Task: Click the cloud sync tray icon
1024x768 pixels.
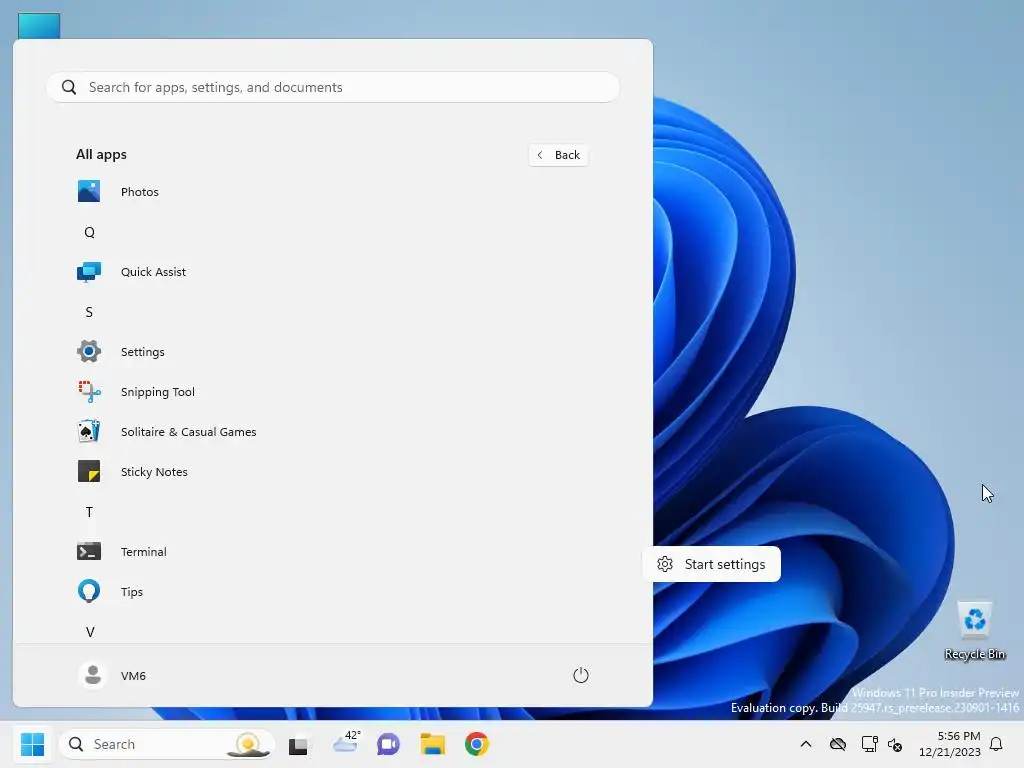Action: [x=838, y=744]
